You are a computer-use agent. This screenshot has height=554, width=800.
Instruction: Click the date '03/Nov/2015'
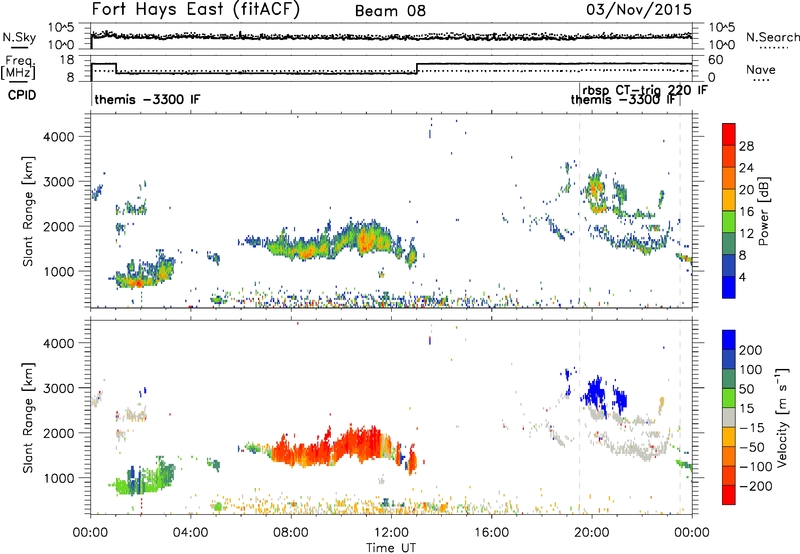639,9
